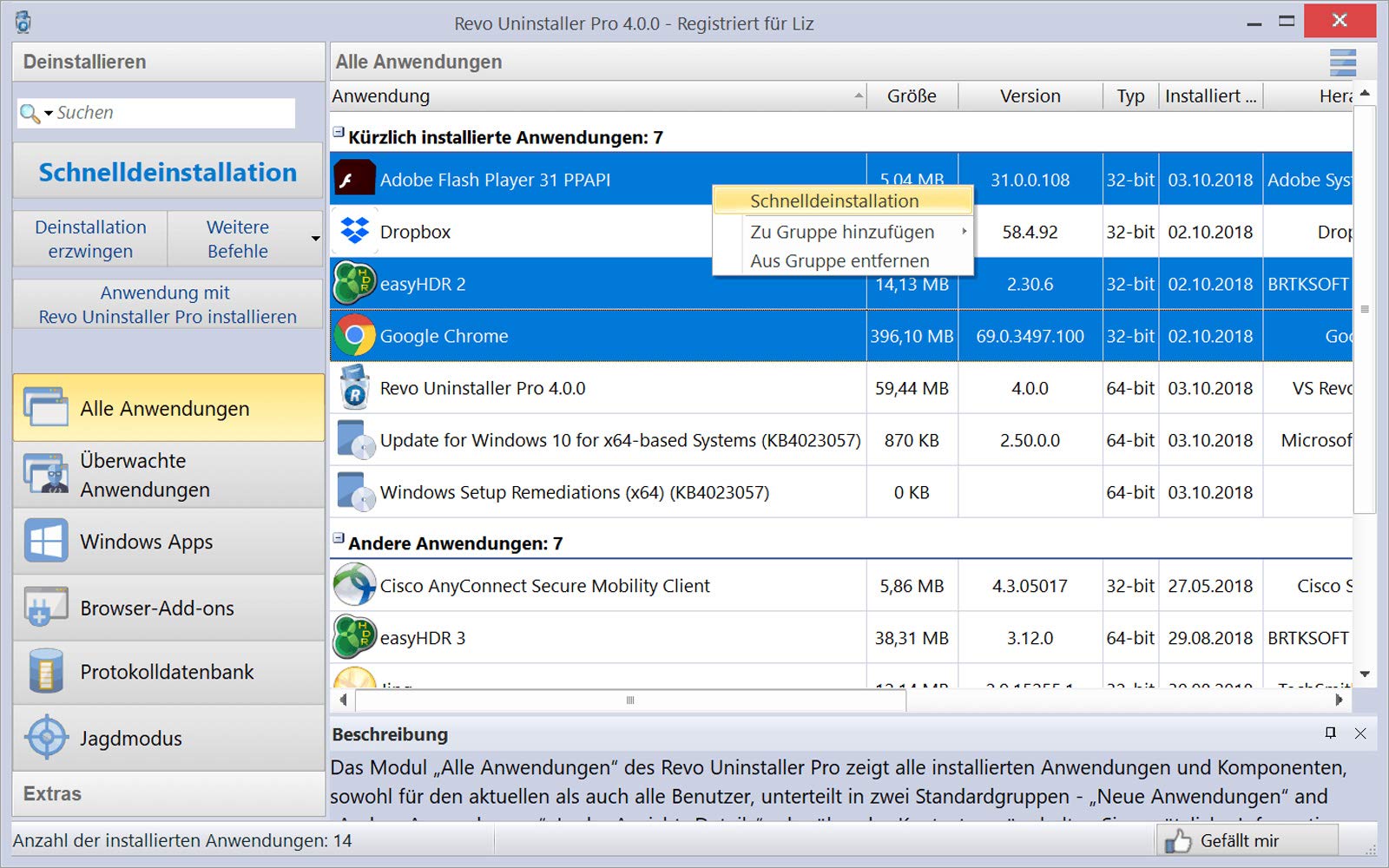
Task: Expand the Zu Gruppe hinzufügen submenu
Action: (964, 232)
